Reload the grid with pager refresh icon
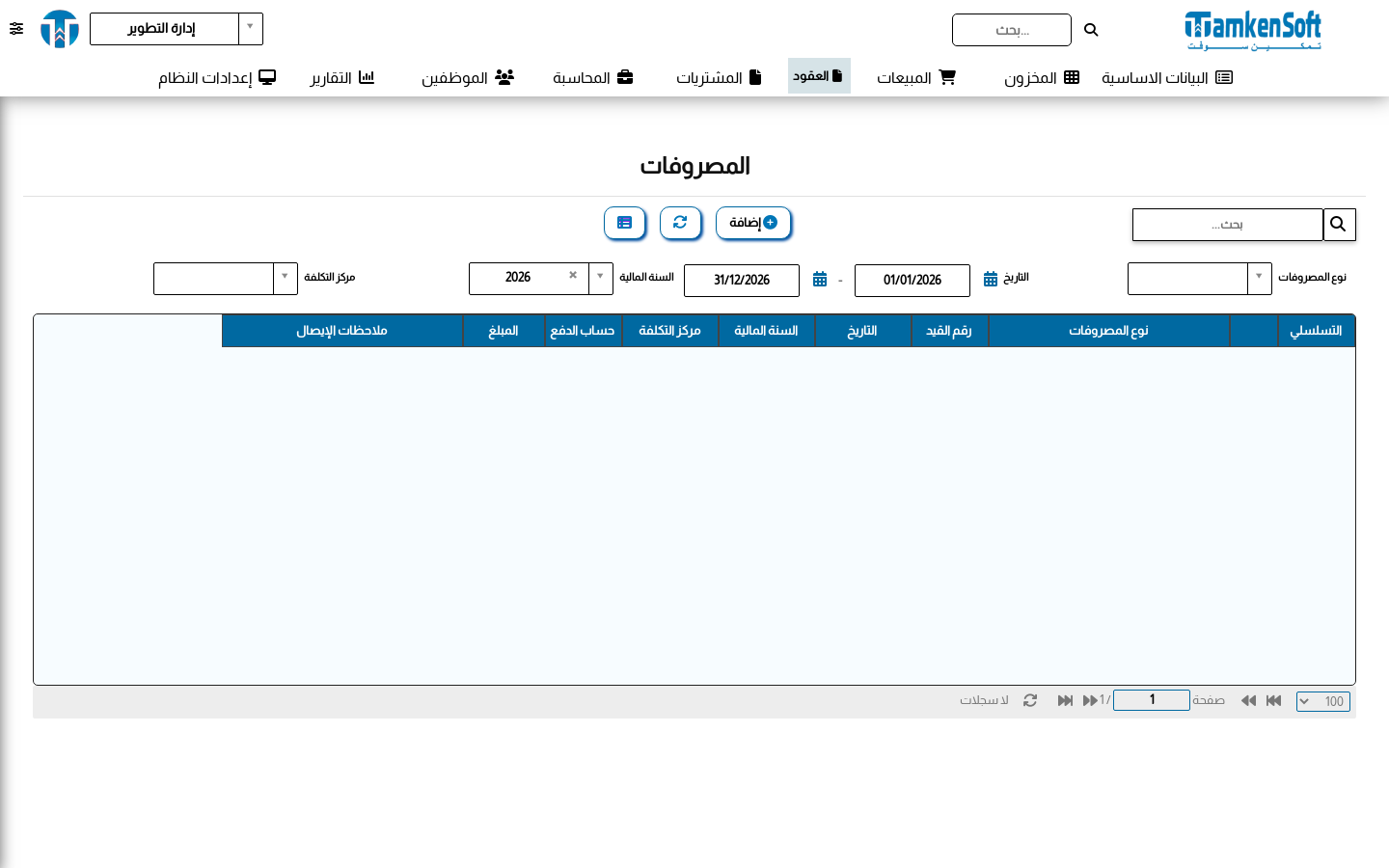Screen dimensions: 1389x868 (x=1030, y=700)
